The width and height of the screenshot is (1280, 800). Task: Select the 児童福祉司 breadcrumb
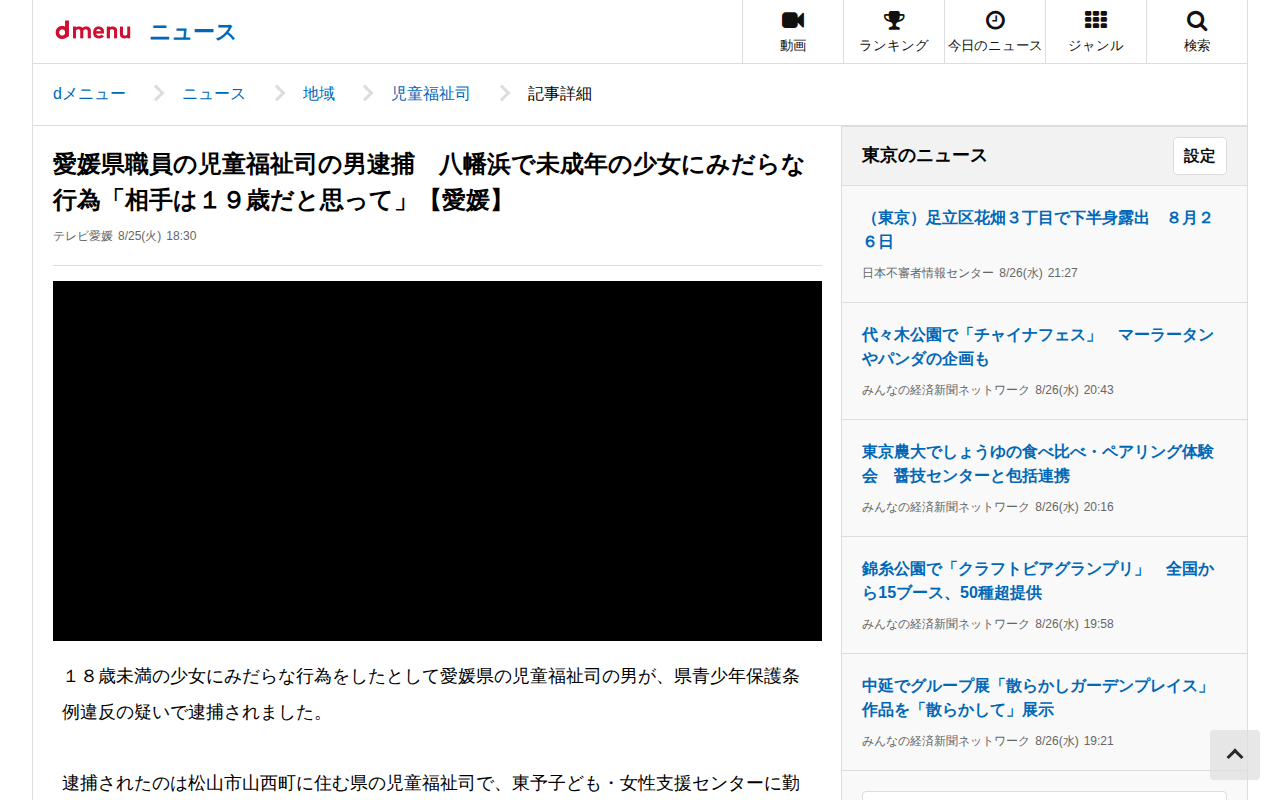point(430,94)
